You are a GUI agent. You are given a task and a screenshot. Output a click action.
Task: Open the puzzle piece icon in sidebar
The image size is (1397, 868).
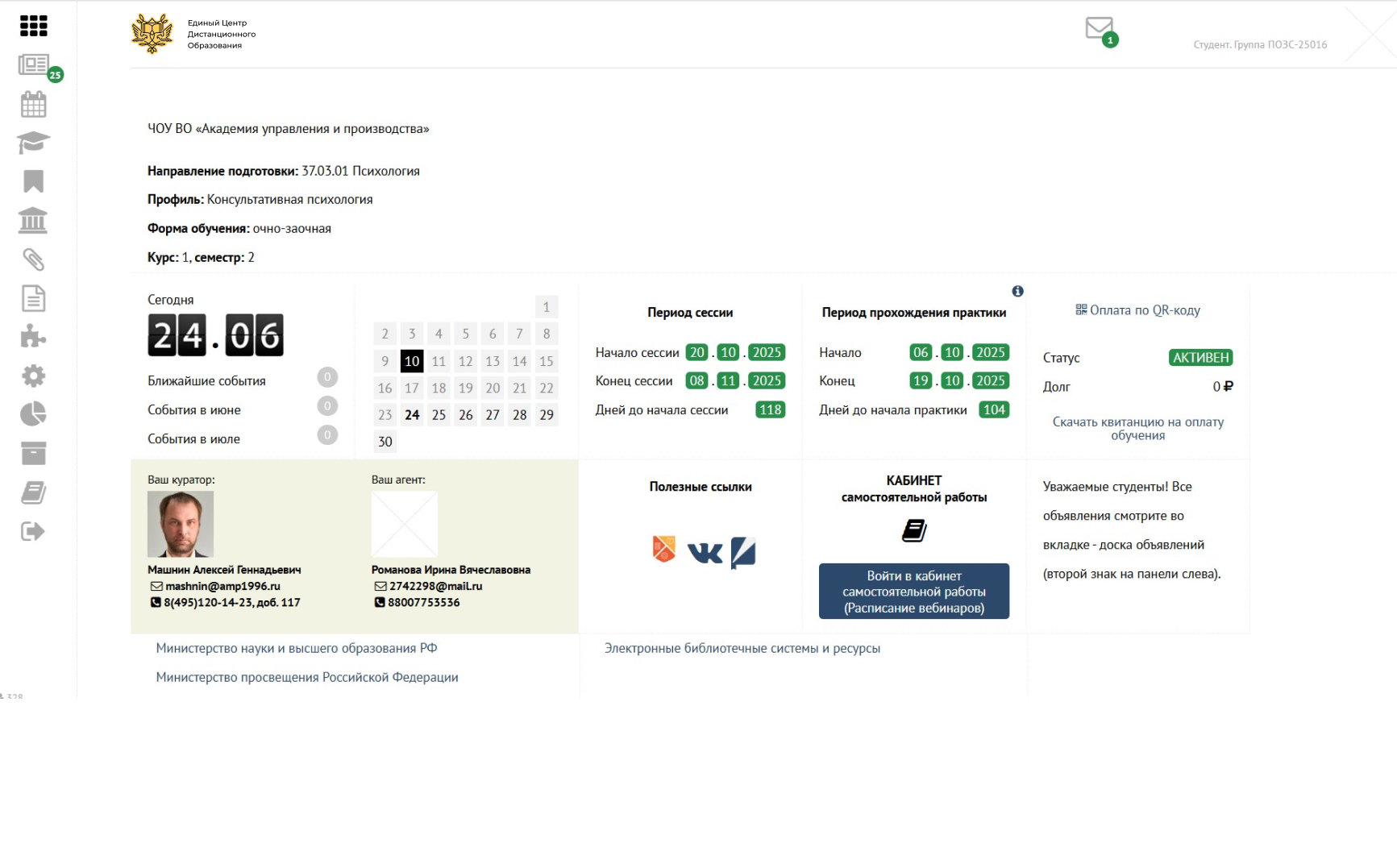[x=33, y=337]
